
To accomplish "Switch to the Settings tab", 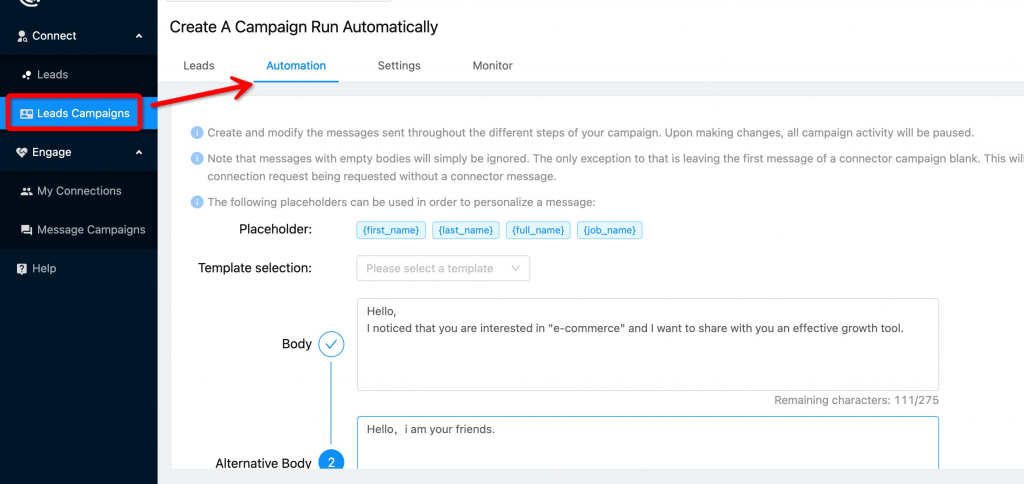I will point(399,66).
